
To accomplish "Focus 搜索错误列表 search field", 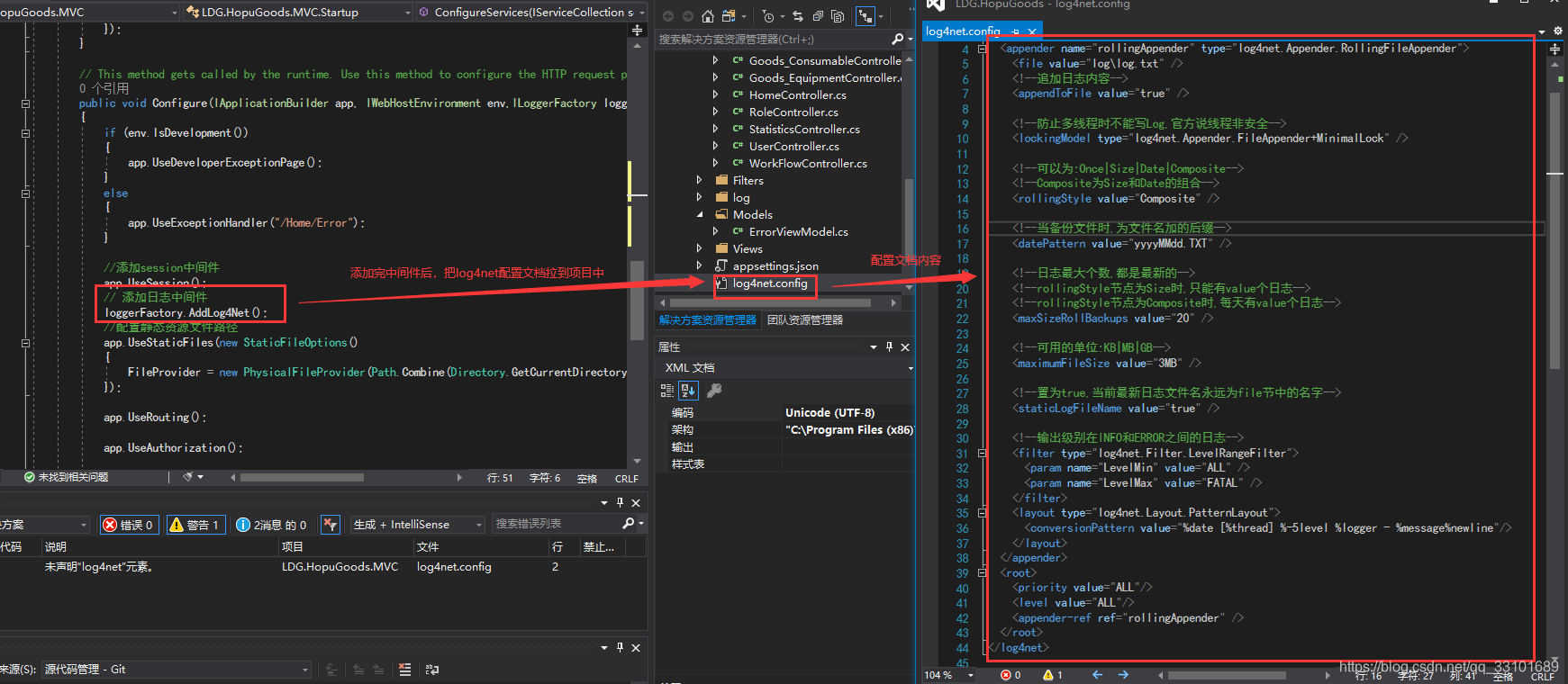I will point(557,524).
